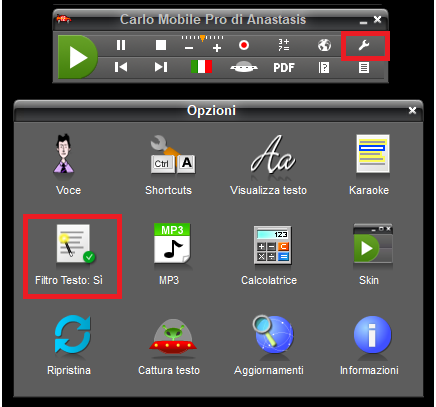Open the text document lines icon
This screenshot has width=436, height=407.
click(364, 68)
